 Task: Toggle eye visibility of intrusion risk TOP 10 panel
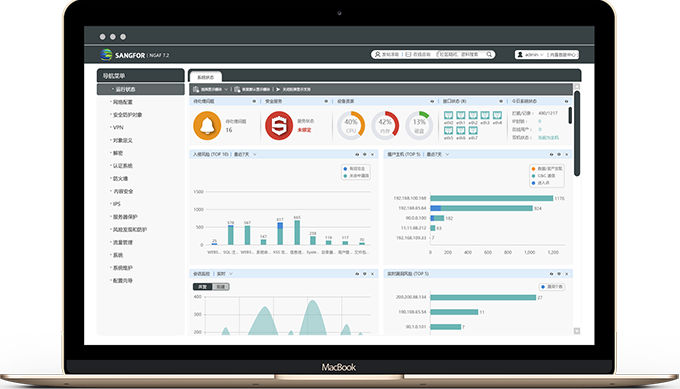pos(357,154)
